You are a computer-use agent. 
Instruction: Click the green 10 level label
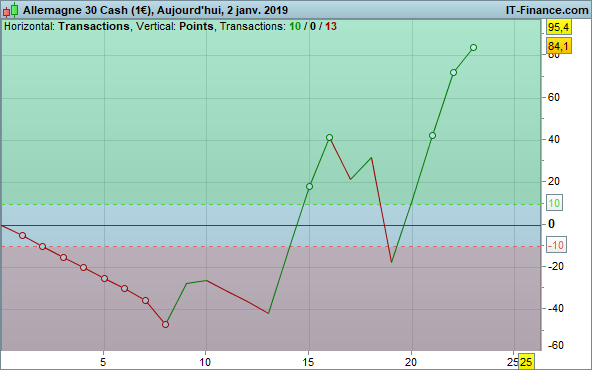pos(554,203)
